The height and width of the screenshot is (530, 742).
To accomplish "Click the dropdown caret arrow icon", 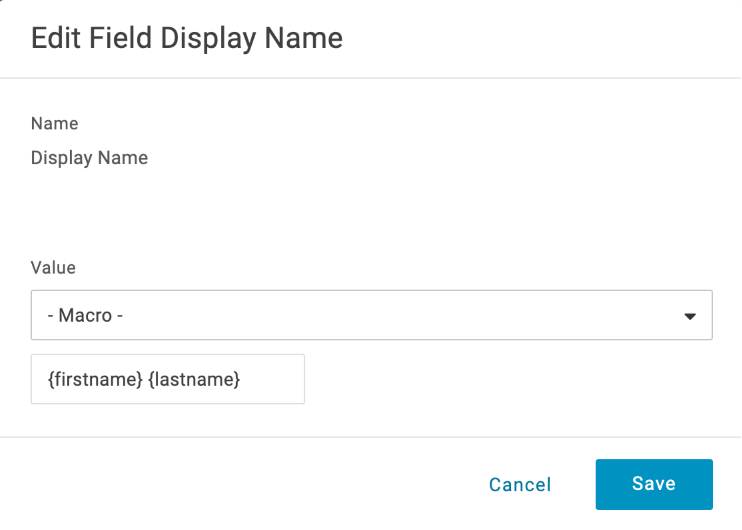I will pyautogui.click(x=689, y=317).
